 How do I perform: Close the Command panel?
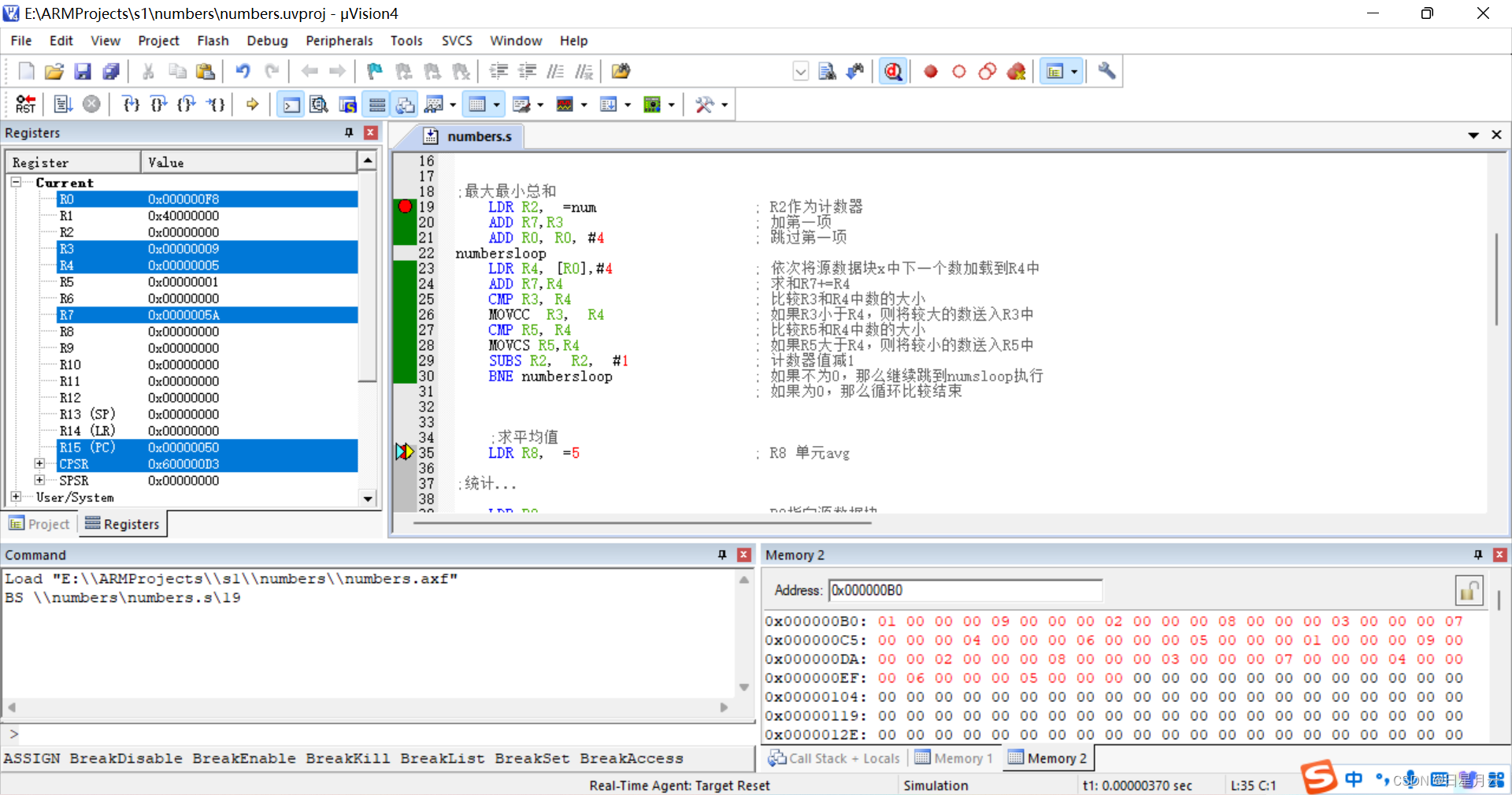coord(743,555)
